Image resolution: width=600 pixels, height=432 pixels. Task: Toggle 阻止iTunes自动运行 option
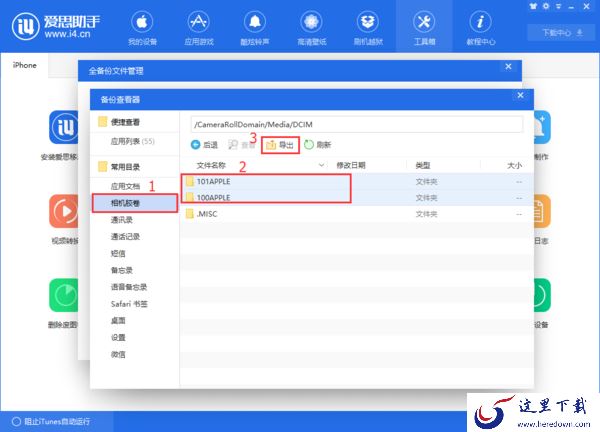(x=51, y=422)
